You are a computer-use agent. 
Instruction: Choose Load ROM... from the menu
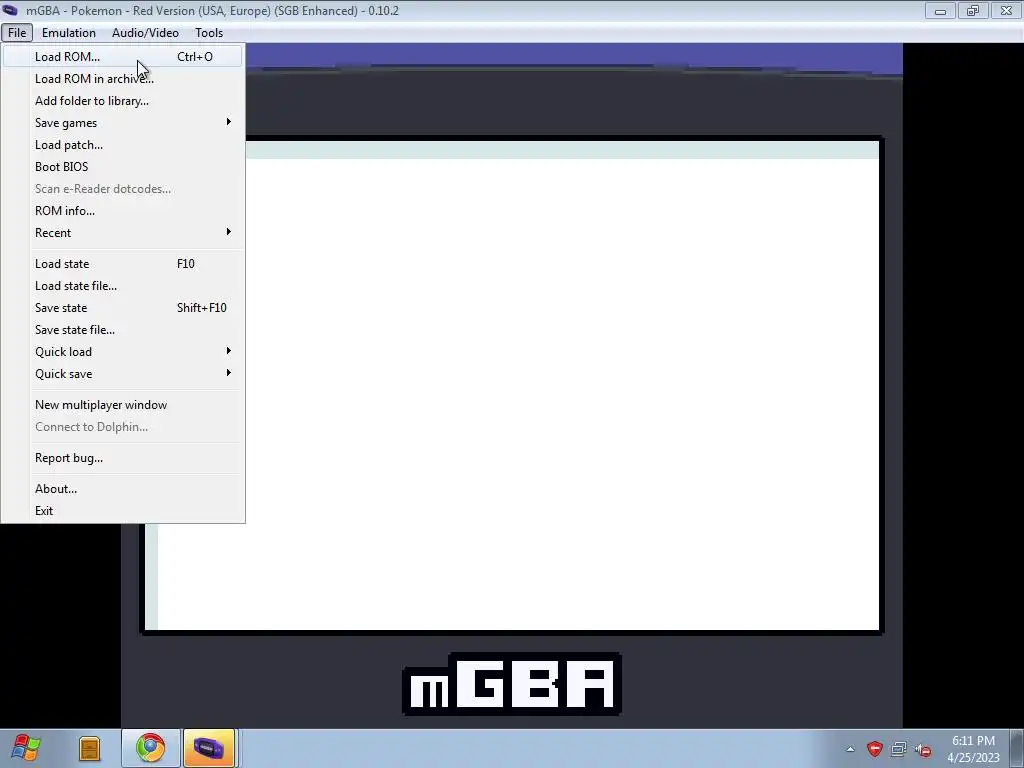tap(123, 57)
